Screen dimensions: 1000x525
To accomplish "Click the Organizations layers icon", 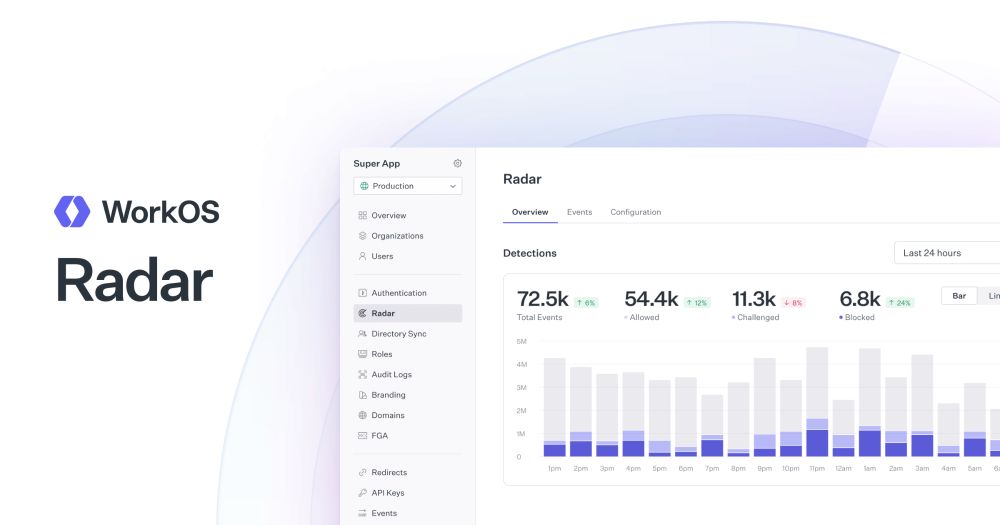I will [362, 236].
